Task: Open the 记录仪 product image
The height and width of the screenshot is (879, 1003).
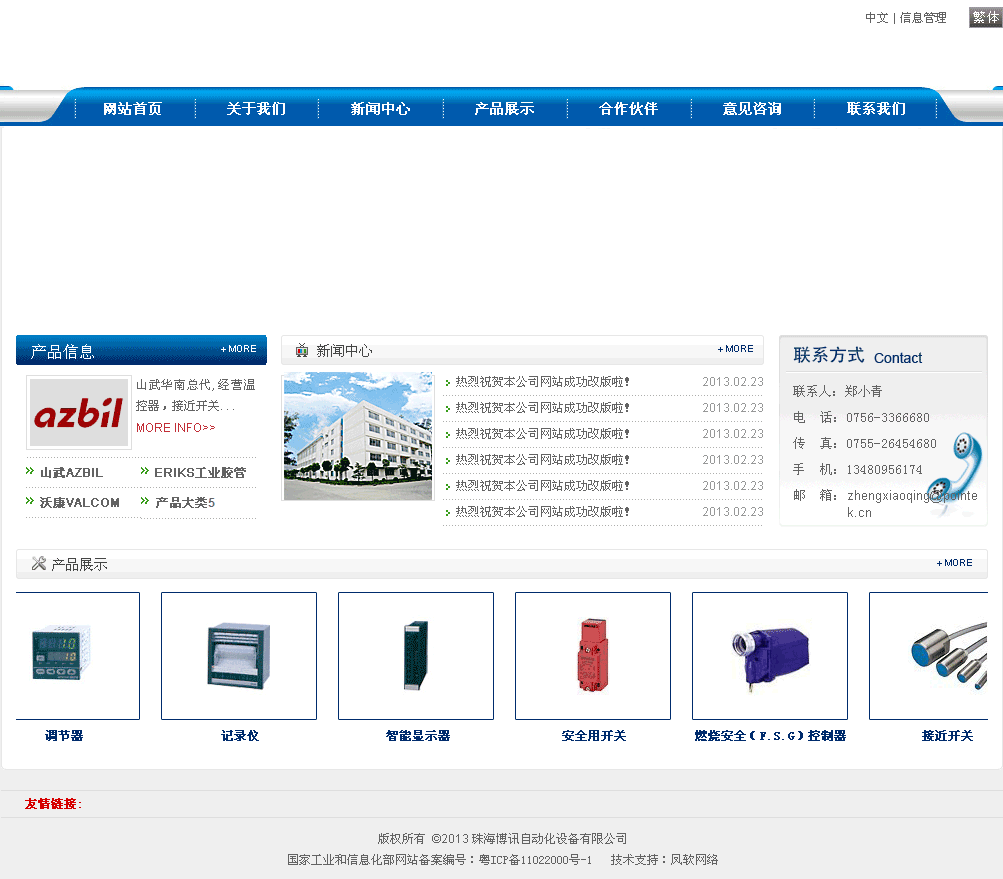Action: click(239, 655)
